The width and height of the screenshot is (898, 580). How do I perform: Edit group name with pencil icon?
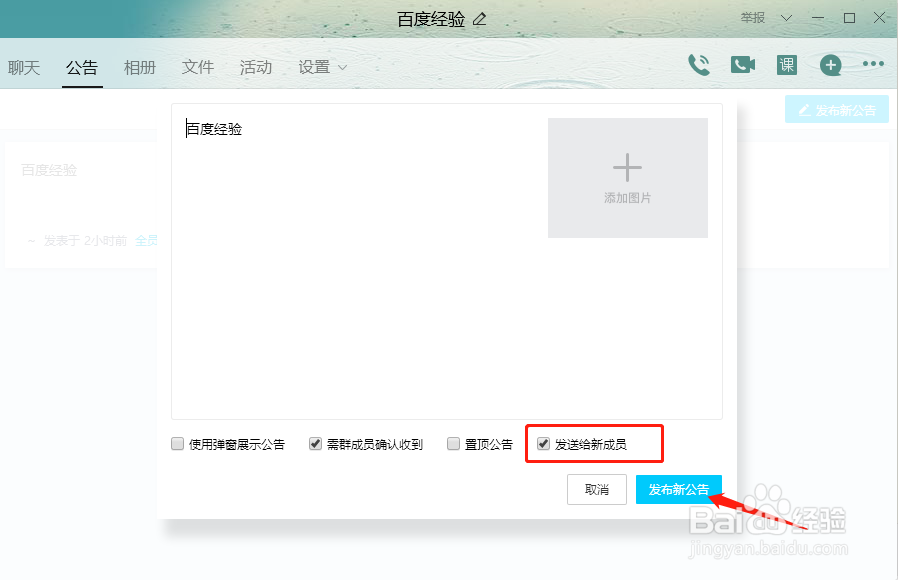click(479, 19)
